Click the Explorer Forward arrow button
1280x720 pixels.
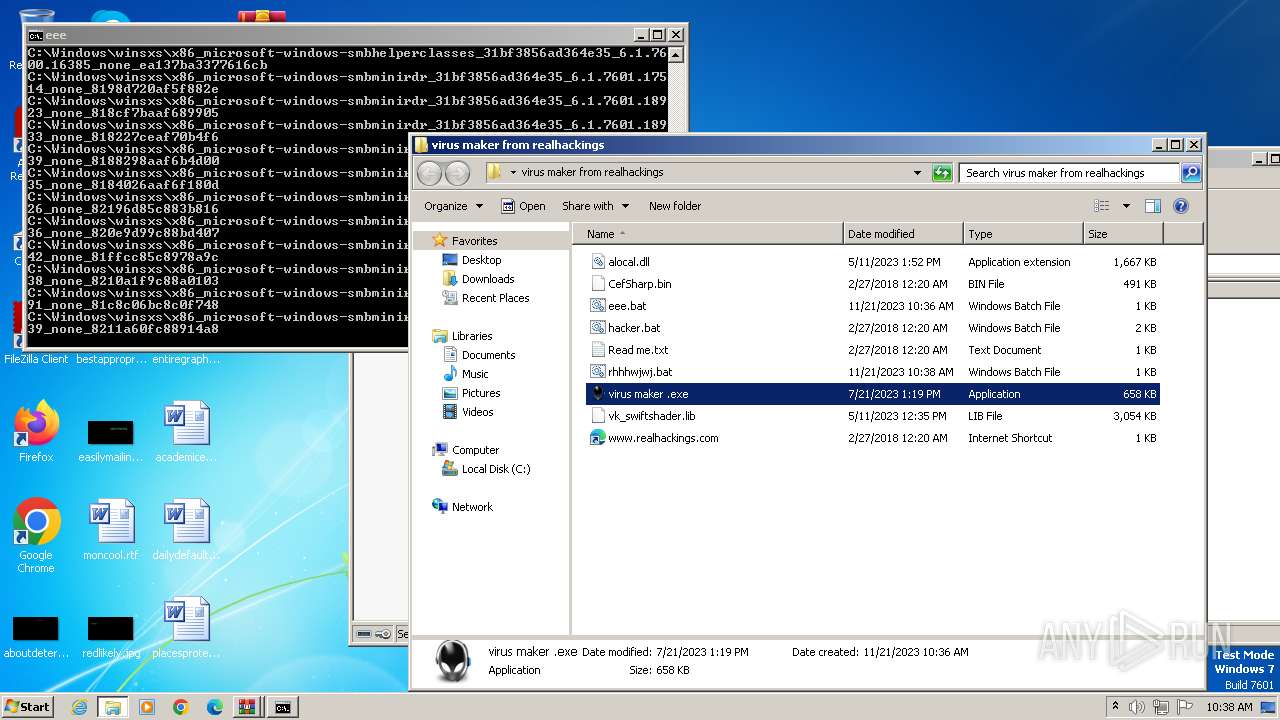pyautogui.click(x=457, y=173)
